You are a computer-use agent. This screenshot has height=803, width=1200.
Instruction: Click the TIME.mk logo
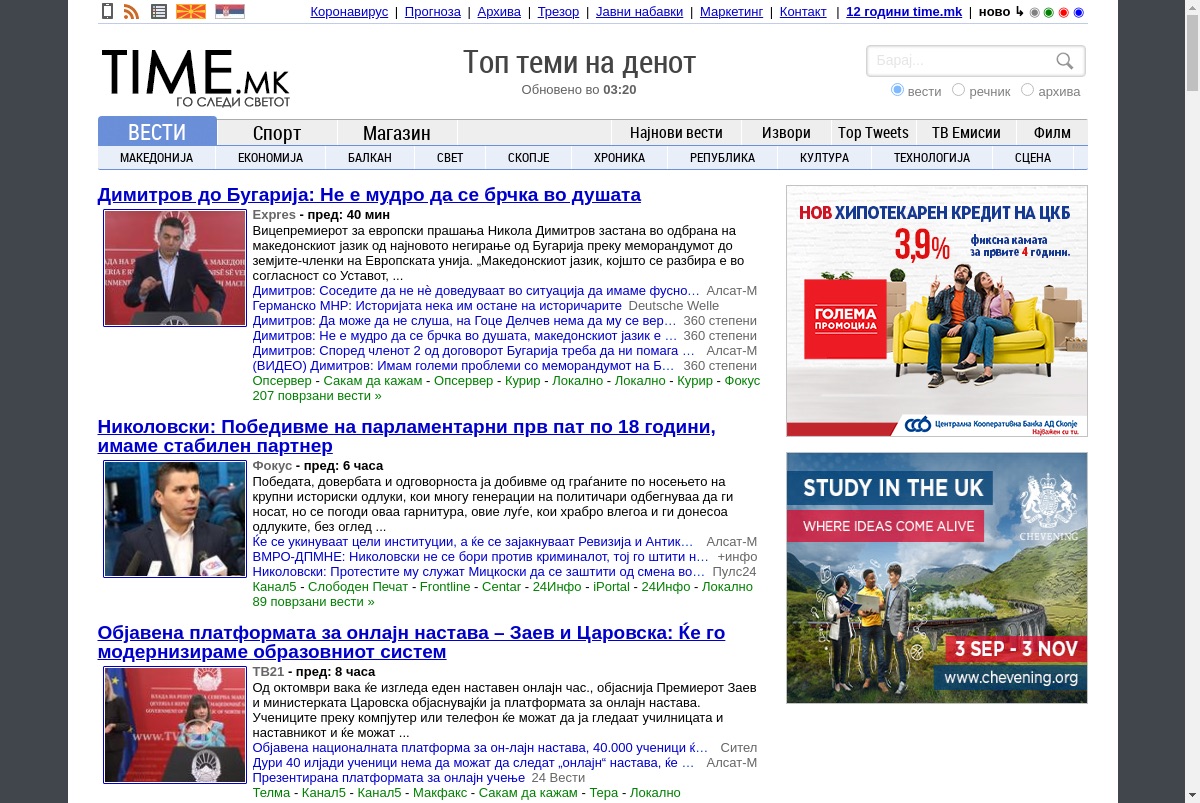pyautogui.click(x=196, y=78)
